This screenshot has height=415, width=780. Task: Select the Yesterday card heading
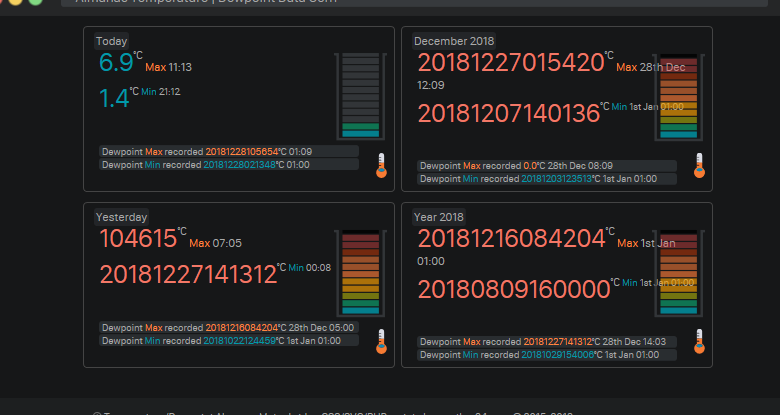click(x=121, y=217)
